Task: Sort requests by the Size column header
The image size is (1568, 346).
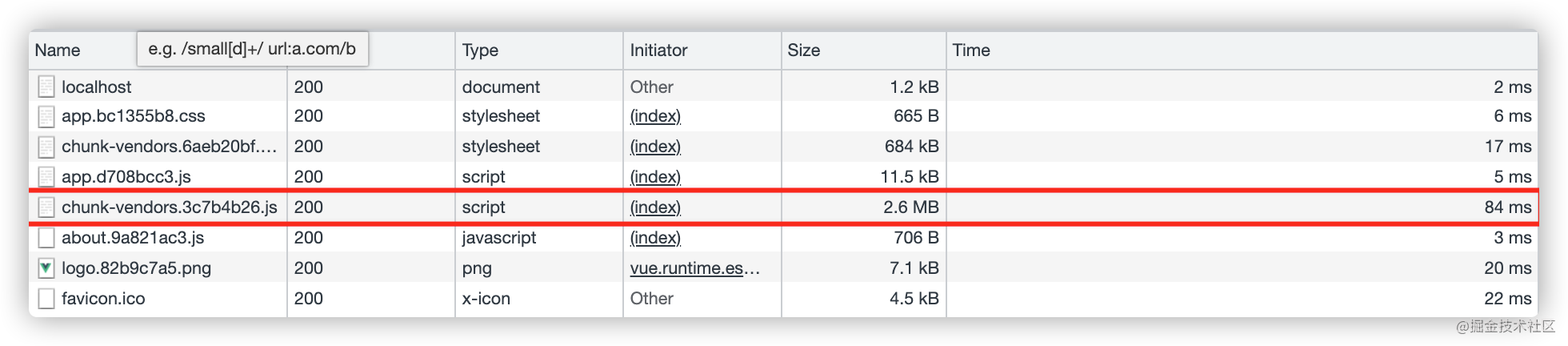Action: click(x=803, y=50)
